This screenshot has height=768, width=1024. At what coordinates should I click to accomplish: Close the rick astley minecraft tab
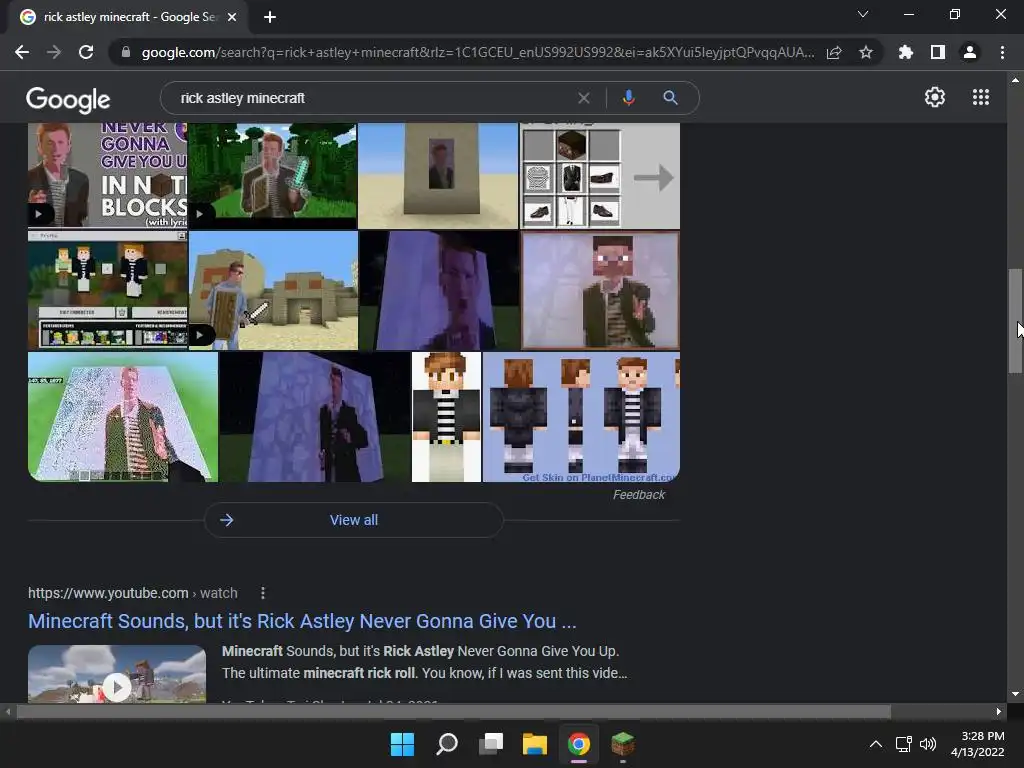(x=232, y=17)
